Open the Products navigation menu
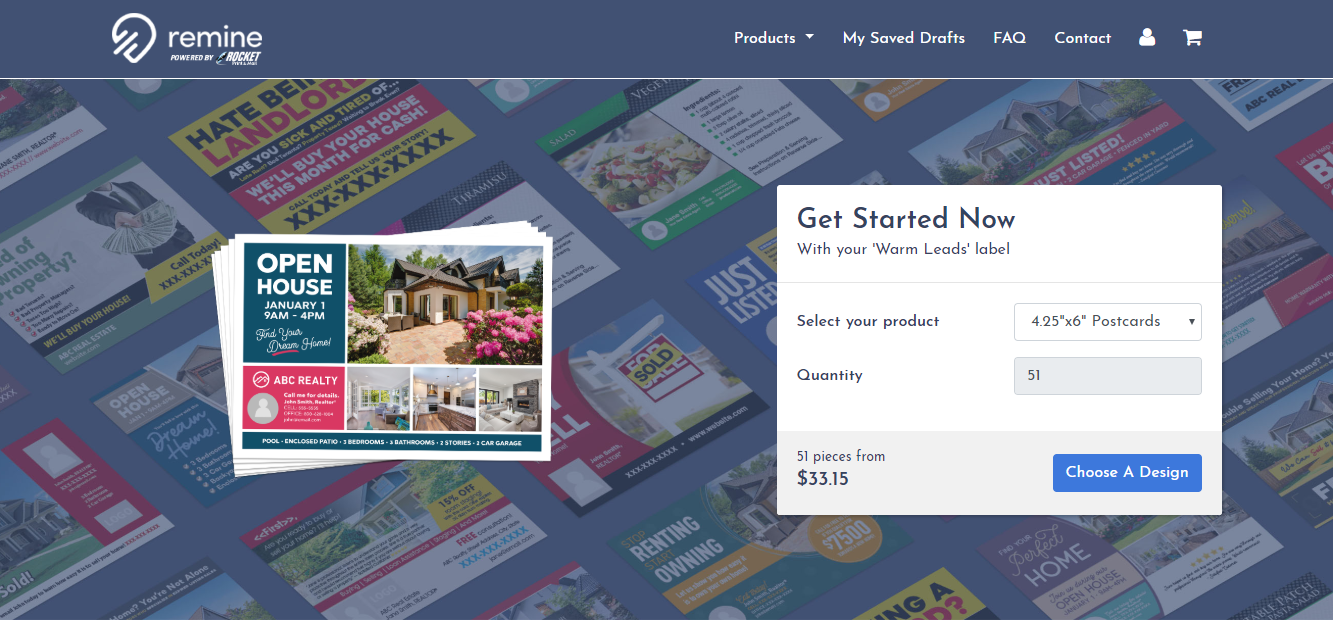 [x=773, y=38]
